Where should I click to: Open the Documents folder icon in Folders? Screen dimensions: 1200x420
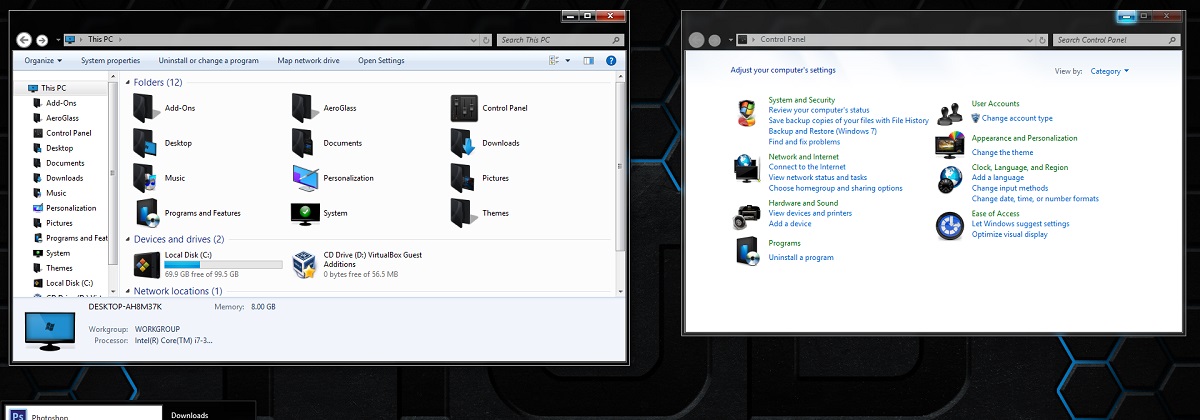click(x=304, y=142)
